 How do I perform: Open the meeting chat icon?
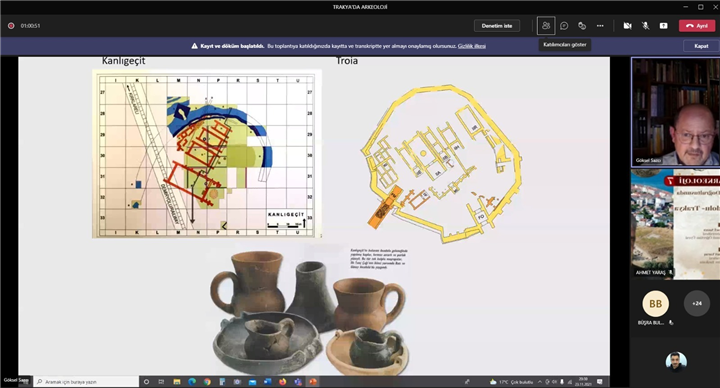coord(564,26)
